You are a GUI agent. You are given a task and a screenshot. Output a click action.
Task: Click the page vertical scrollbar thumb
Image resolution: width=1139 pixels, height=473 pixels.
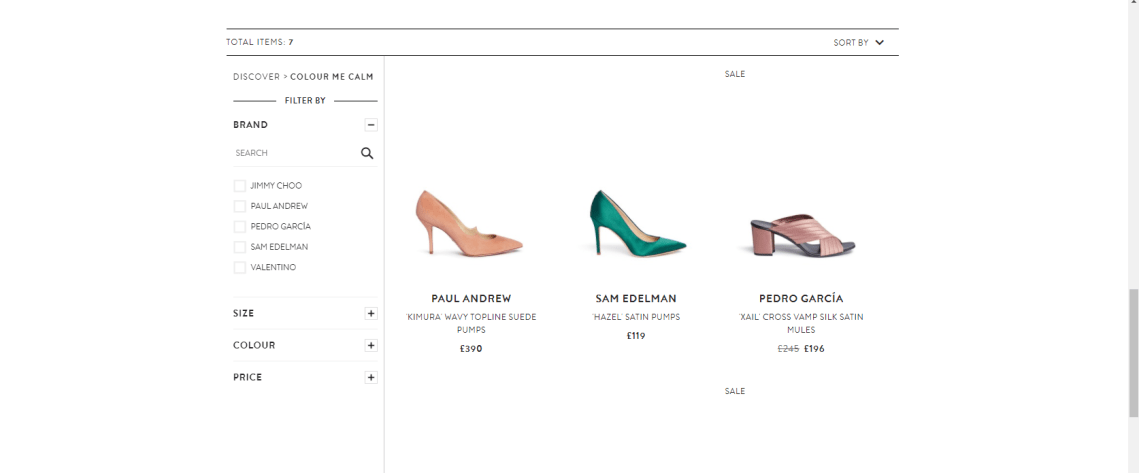pyautogui.click(x=1132, y=352)
